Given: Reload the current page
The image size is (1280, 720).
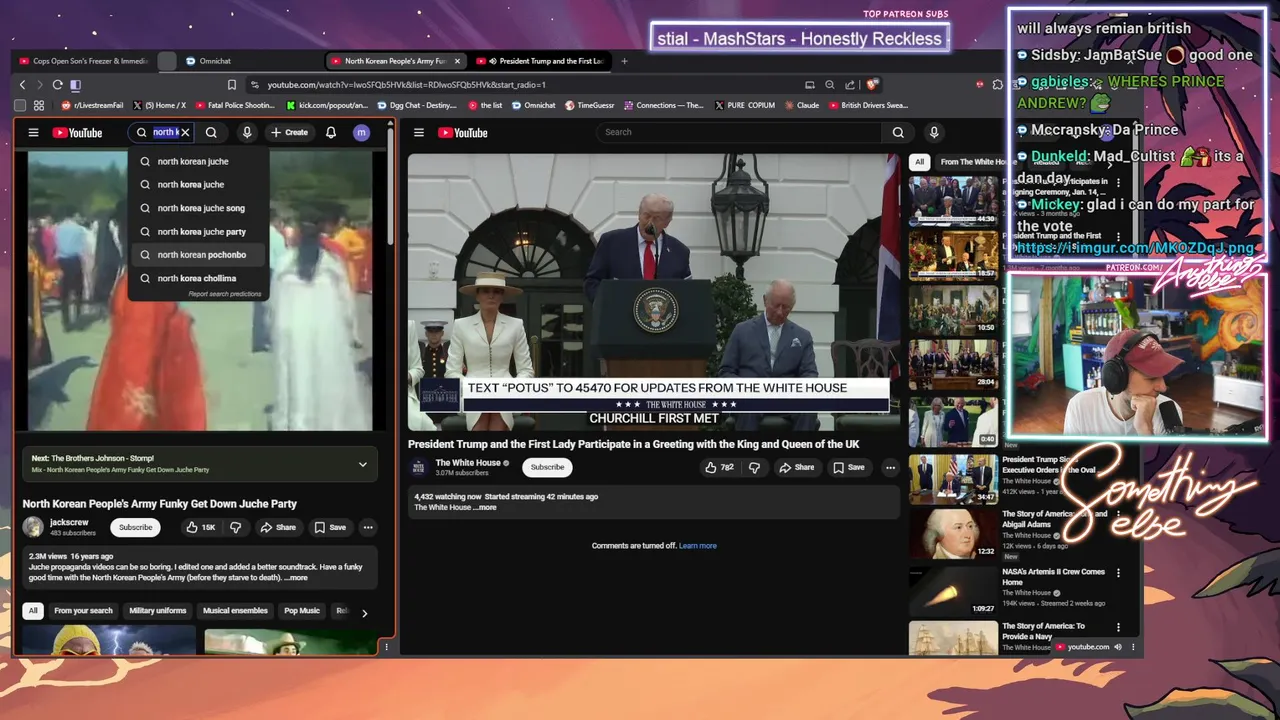Looking at the screenshot, I should pyautogui.click(x=57, y=85).
